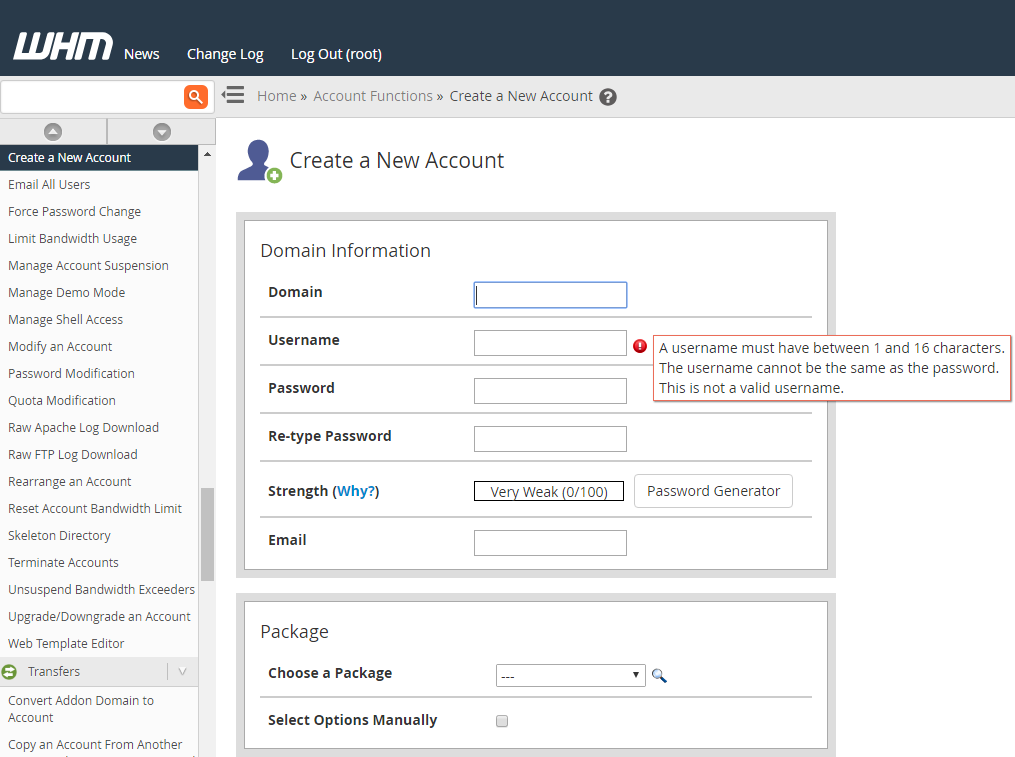1015x757 pixels.
Task: Collapse the Transfers section chevron
Action: point(183,672)
